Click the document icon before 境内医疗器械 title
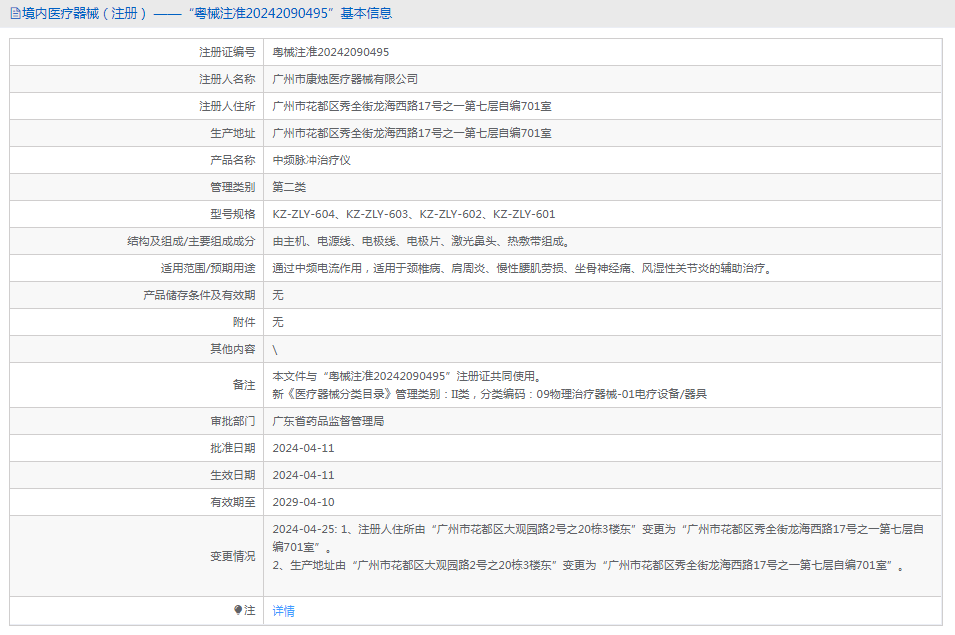The height and width of the screenshot is (635, 955). point(15,13)
